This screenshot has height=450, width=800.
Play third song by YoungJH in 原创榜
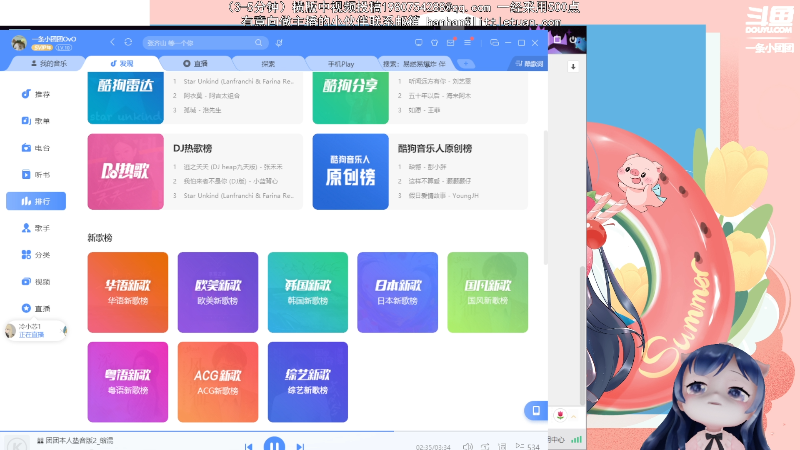(x=443, y=195)
